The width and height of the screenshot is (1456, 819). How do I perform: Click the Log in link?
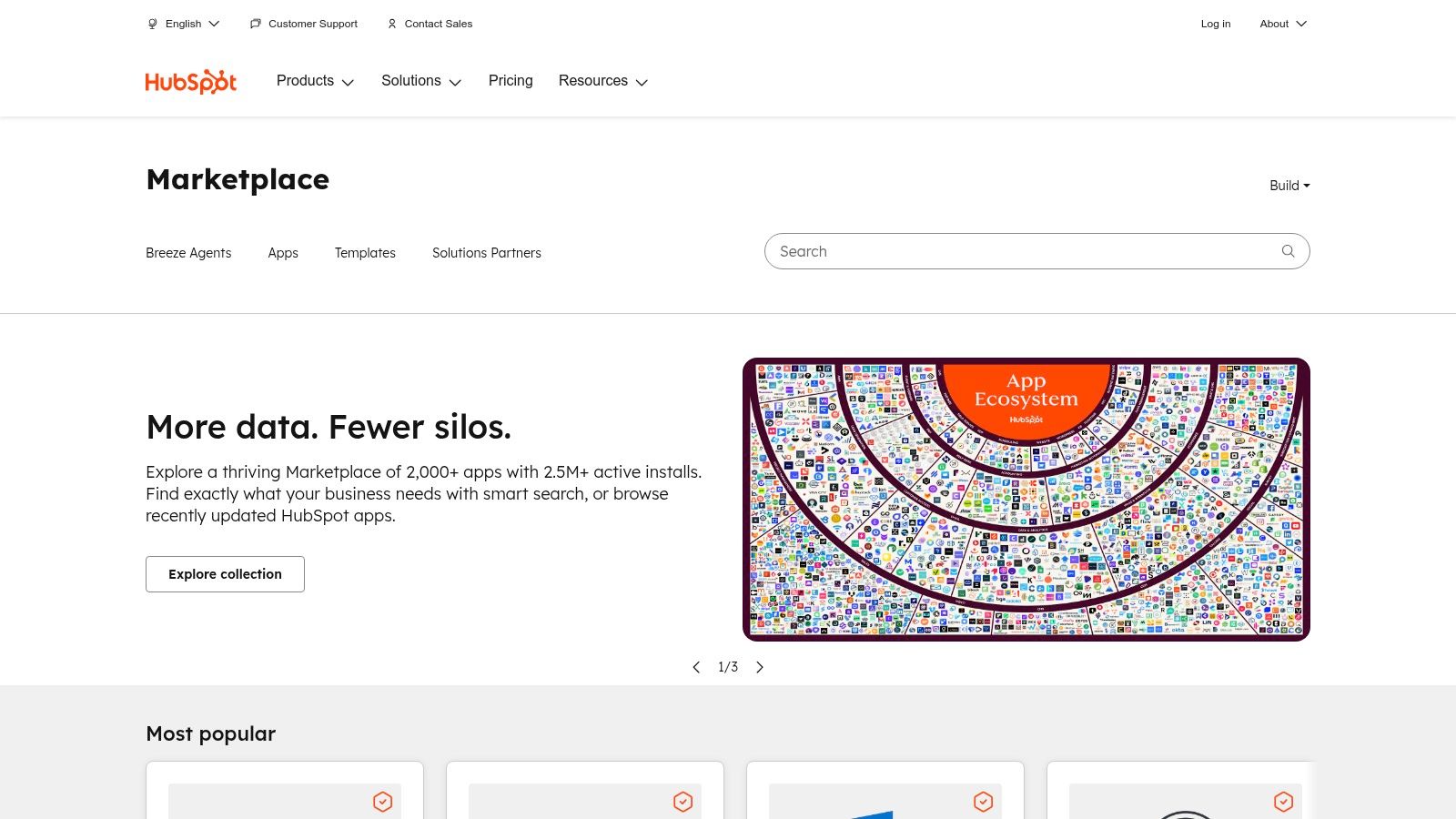[x=1216, y=24]
